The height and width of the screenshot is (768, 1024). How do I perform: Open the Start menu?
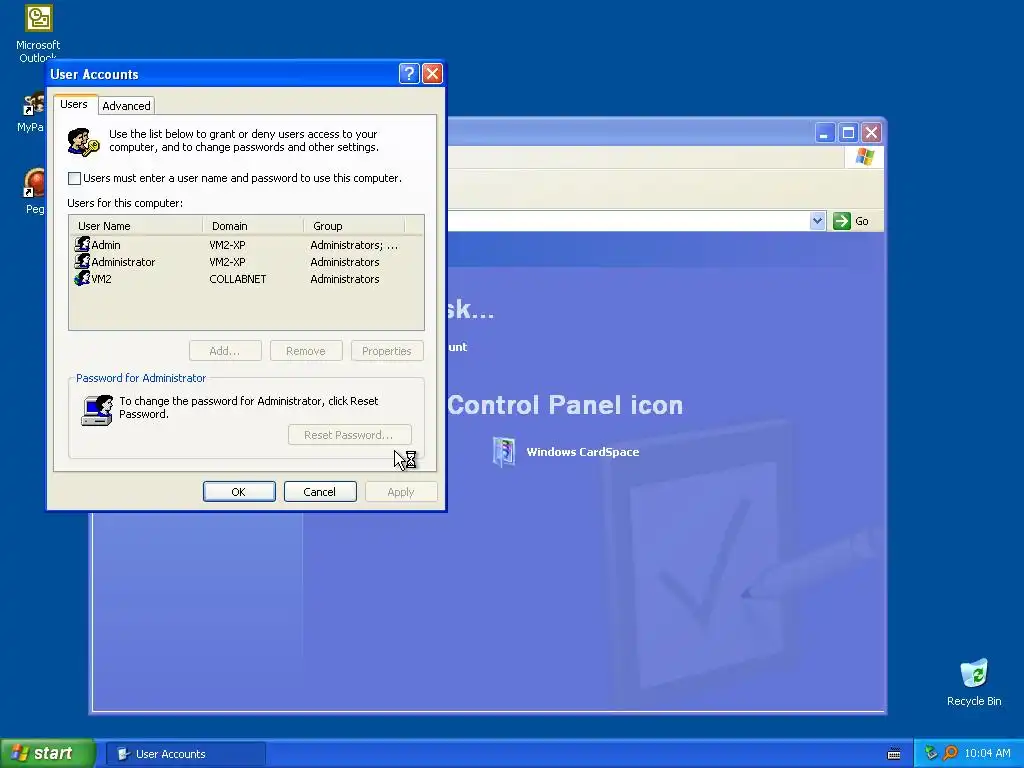click(47, 753)
